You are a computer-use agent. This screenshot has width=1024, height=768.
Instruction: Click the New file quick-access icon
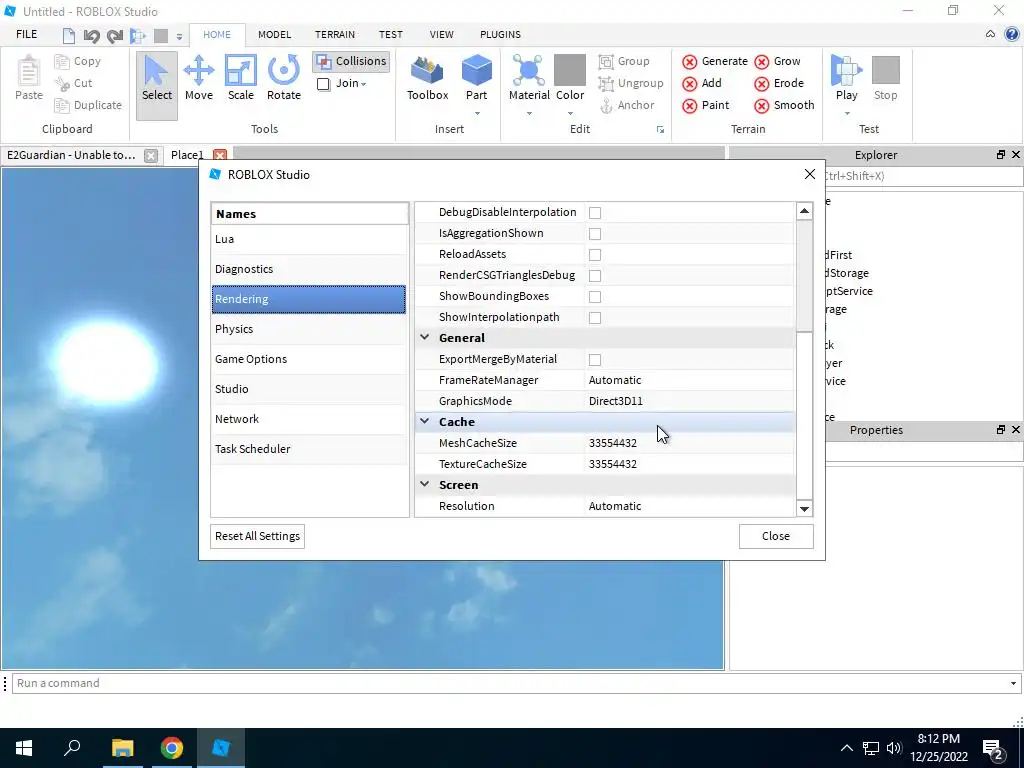tap(69, 35)
